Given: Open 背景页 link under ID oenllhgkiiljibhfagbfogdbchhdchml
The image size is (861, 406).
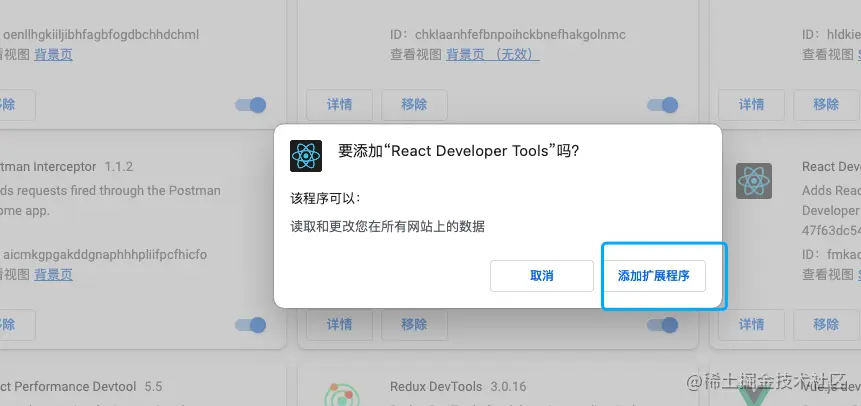Looking at the screenshot, I should pos(53,54).
